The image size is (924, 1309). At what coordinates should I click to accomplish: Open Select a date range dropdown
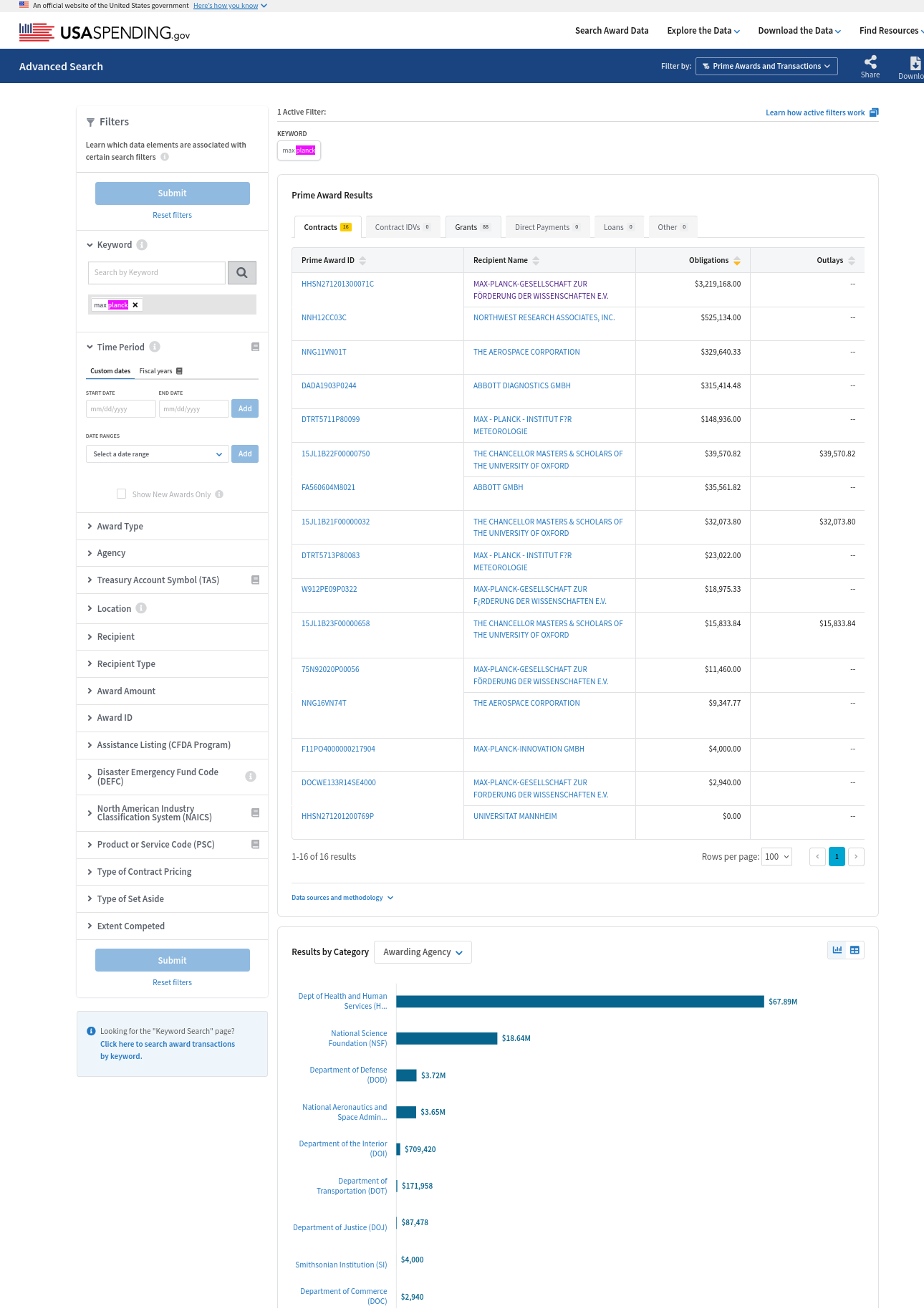coord(157,454)
